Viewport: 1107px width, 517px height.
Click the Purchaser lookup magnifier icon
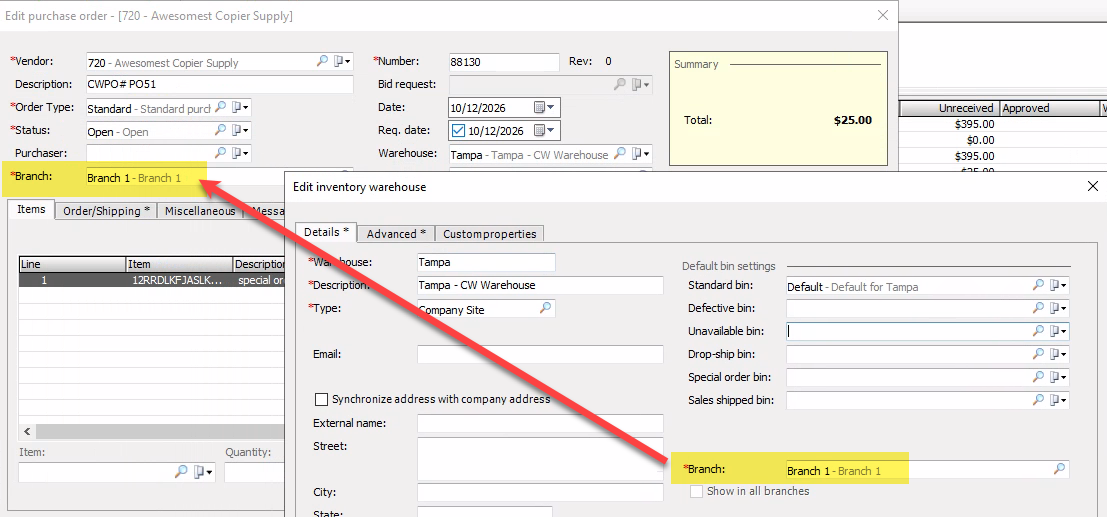tap(220, 153)
